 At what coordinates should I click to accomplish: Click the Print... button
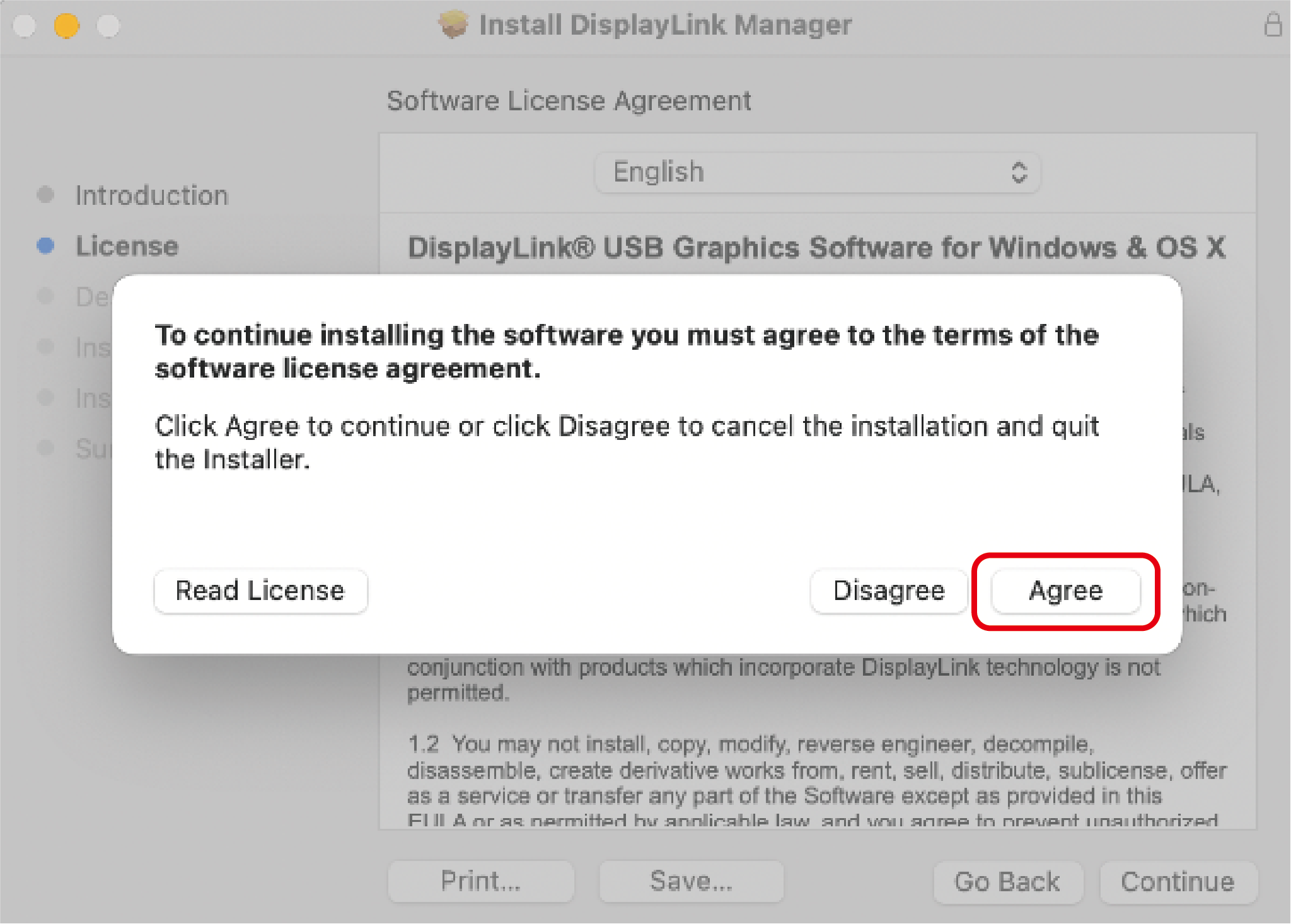481,881
